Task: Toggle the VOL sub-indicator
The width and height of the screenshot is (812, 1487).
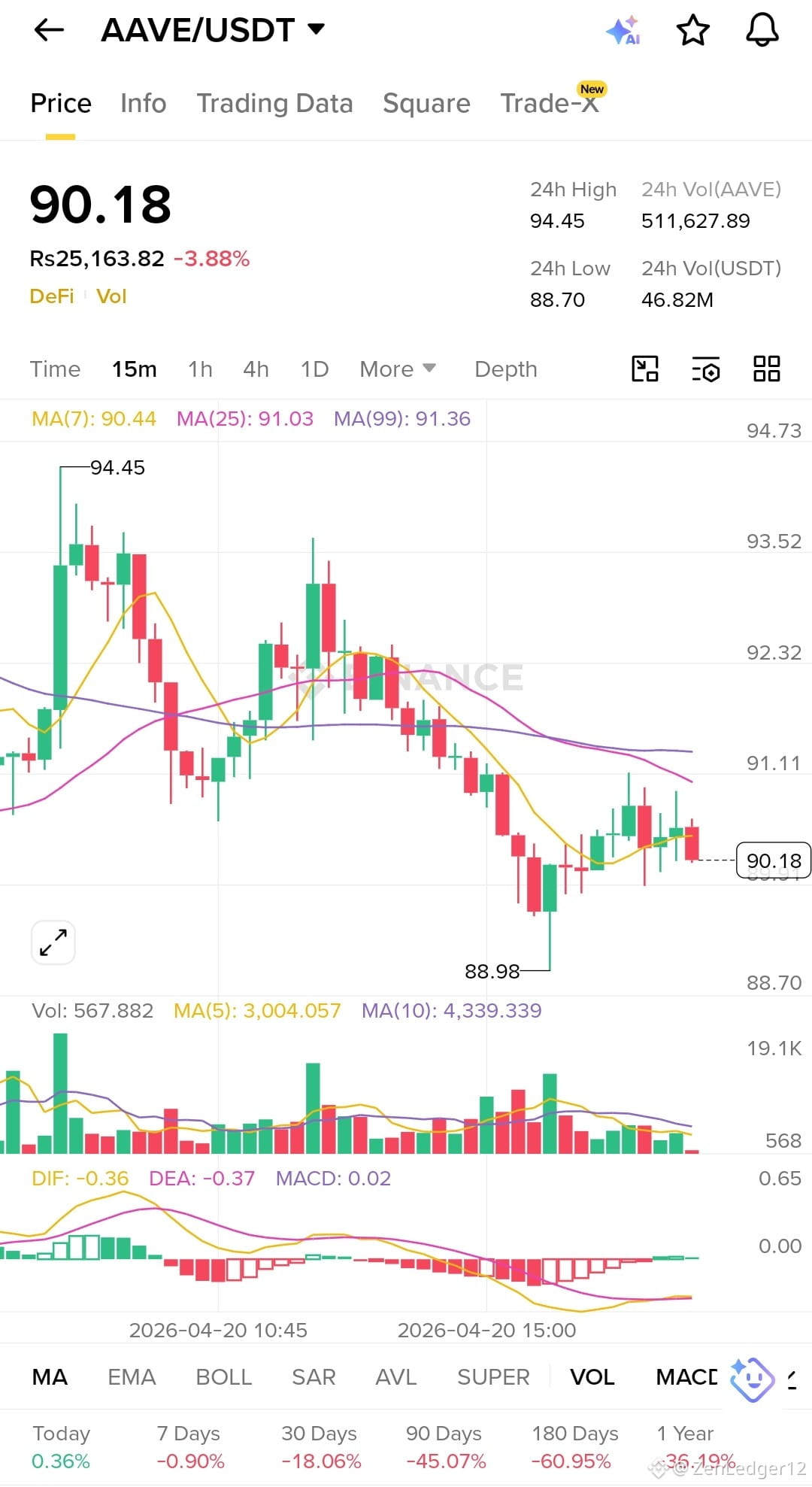Action: [592, 1376]
